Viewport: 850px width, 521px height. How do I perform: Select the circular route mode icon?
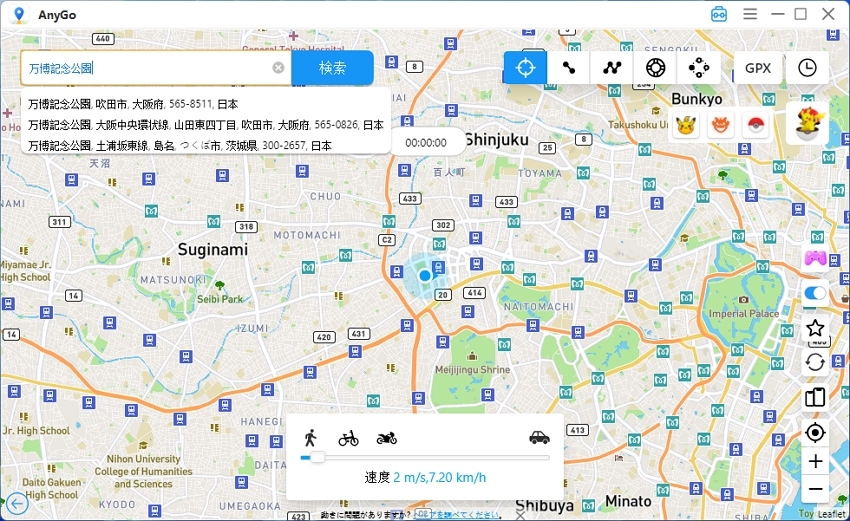[655, 68]
